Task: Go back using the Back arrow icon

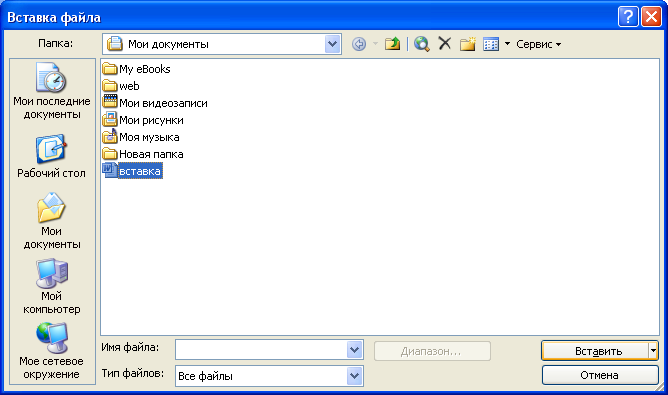Action: click(359, 44)
